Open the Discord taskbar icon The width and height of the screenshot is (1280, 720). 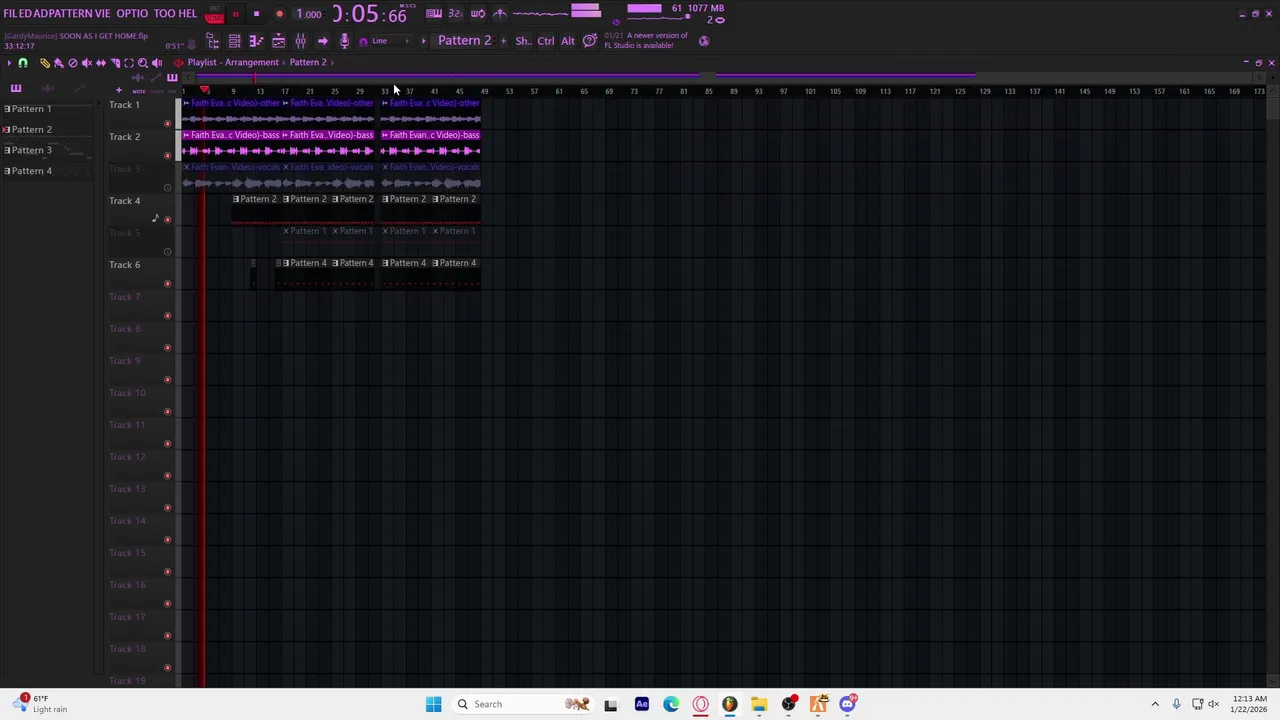click(x=848, y=704)
